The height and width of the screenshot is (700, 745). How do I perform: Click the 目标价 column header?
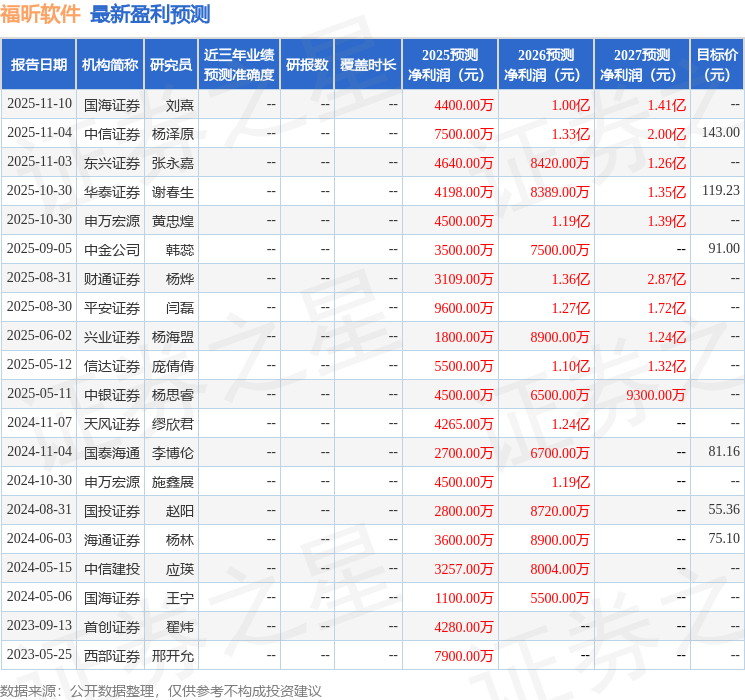pos(717,65)
